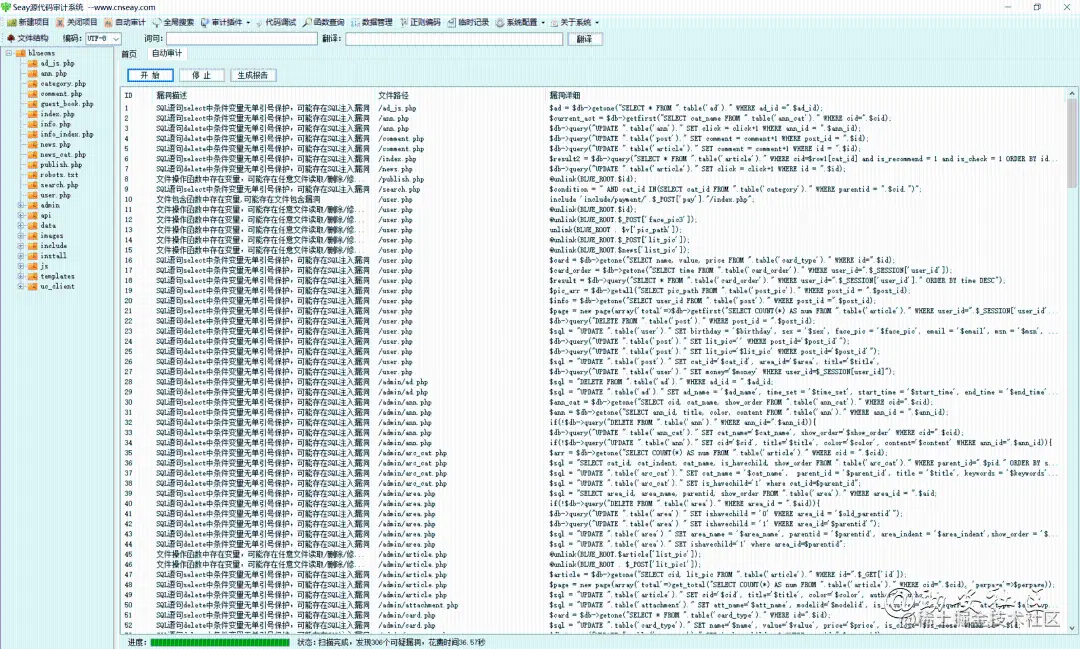Open the 编码 UTF-8 encoding dropdown
The image size is (1080, 649).
(103, 39)
